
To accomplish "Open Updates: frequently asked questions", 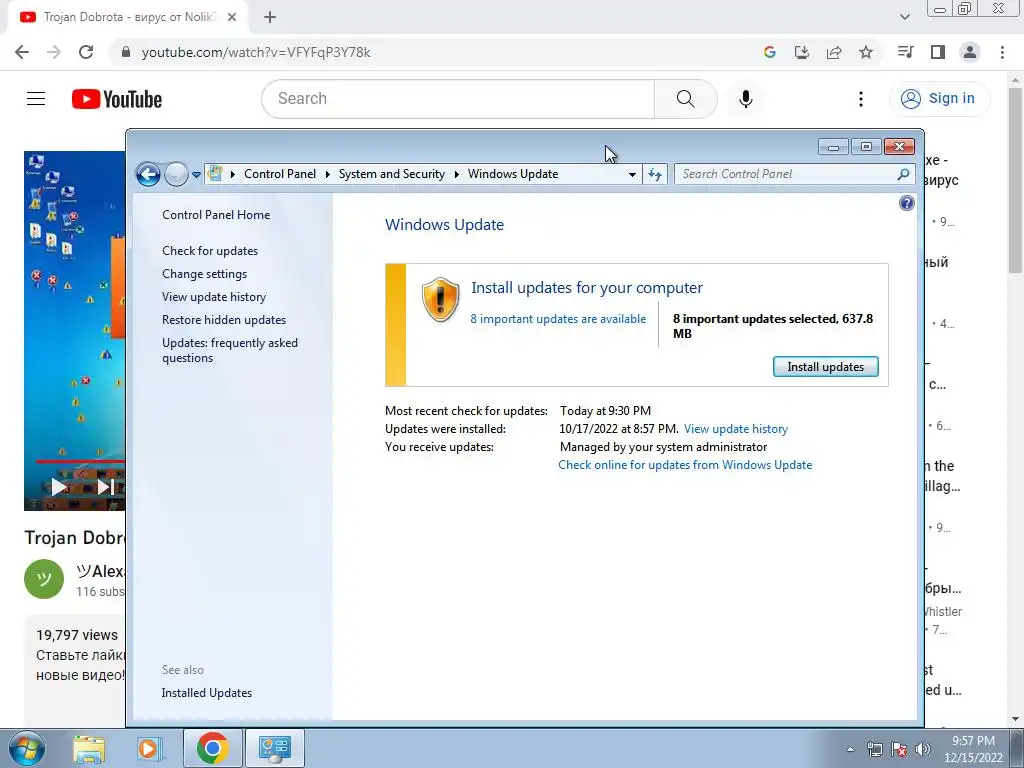I will [x=230, y=350].
